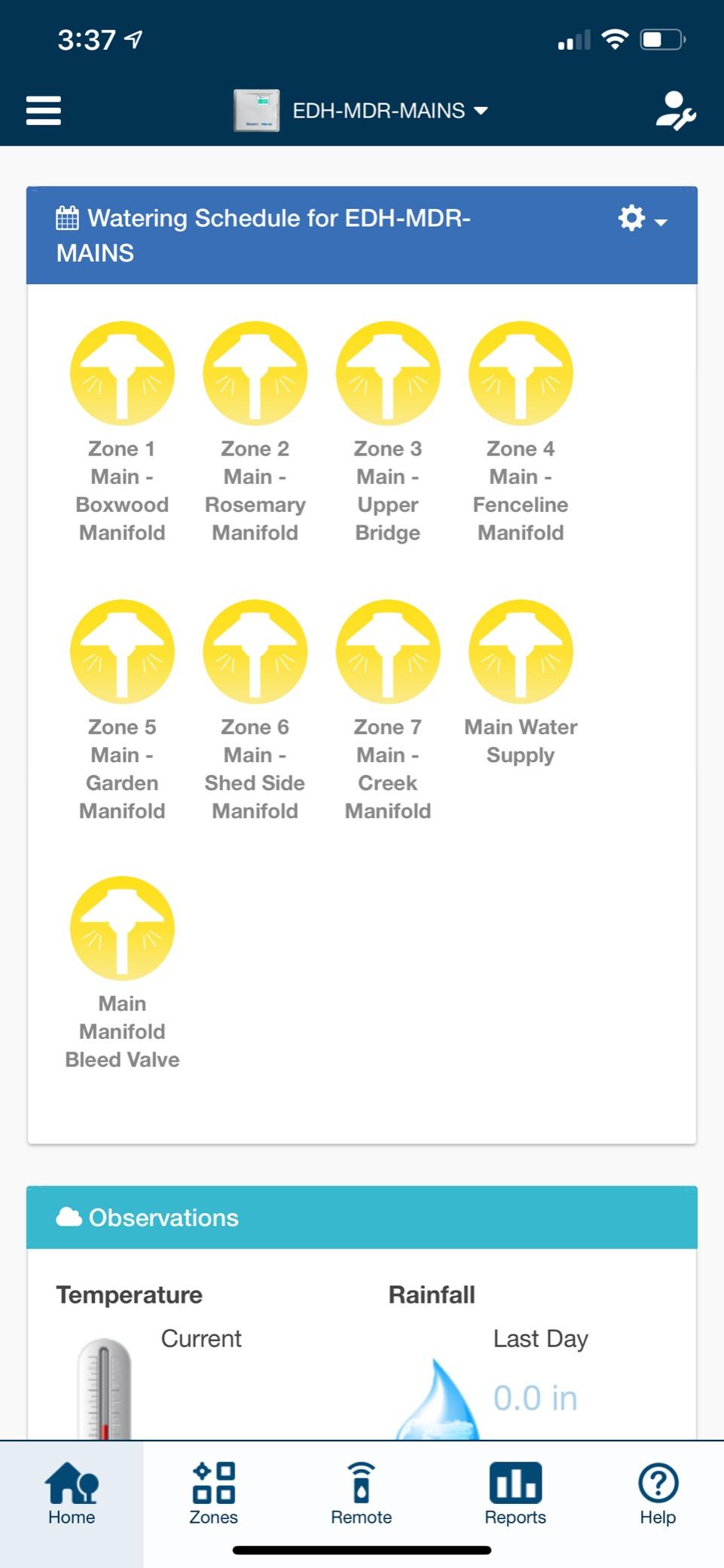Tap Zone 1 Boxwood Manifold sprinkler icon
724x1568 pixels.
coord(122,373)
